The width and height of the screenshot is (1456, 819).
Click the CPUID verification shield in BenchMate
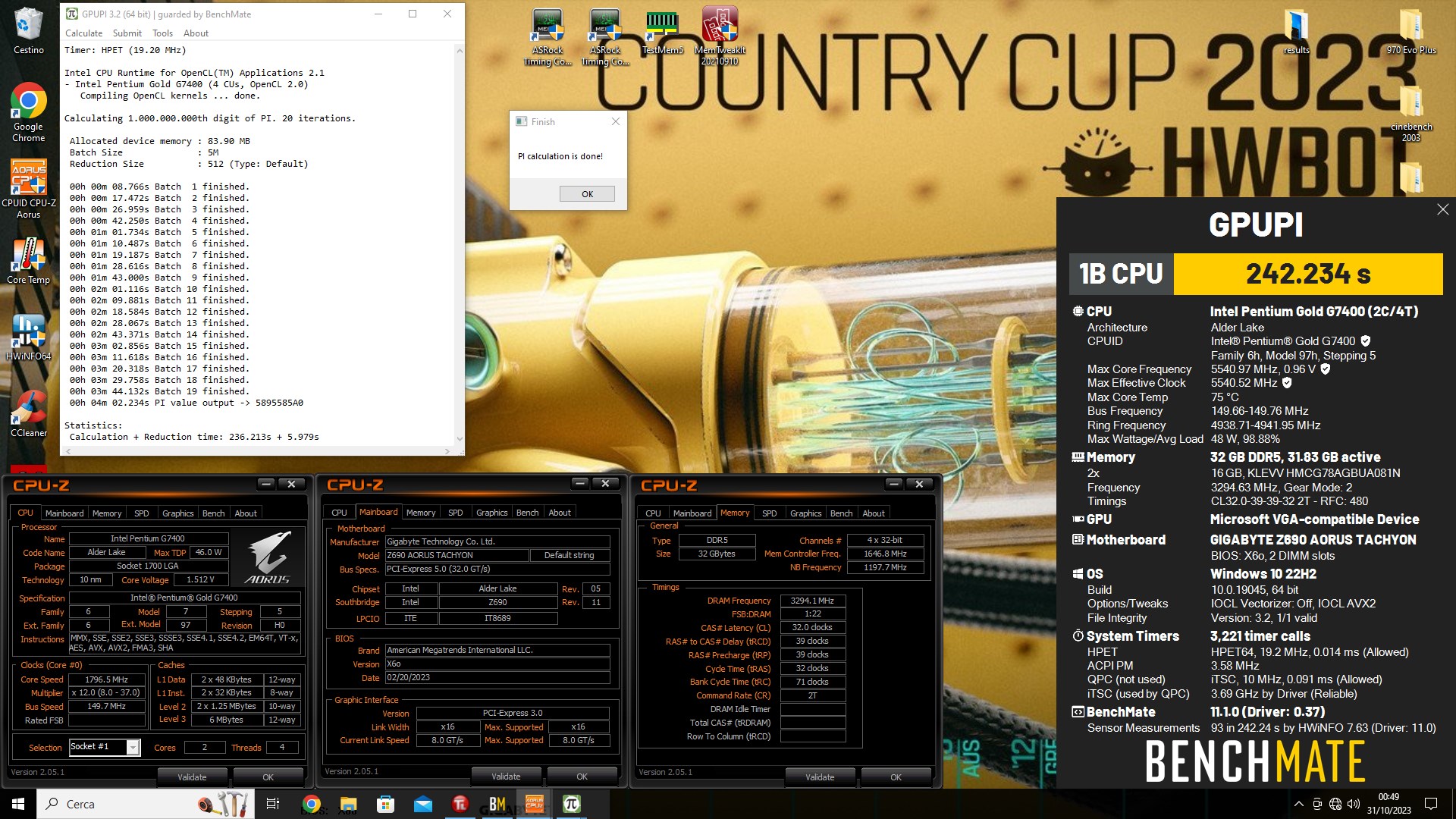click(1366, 341)
